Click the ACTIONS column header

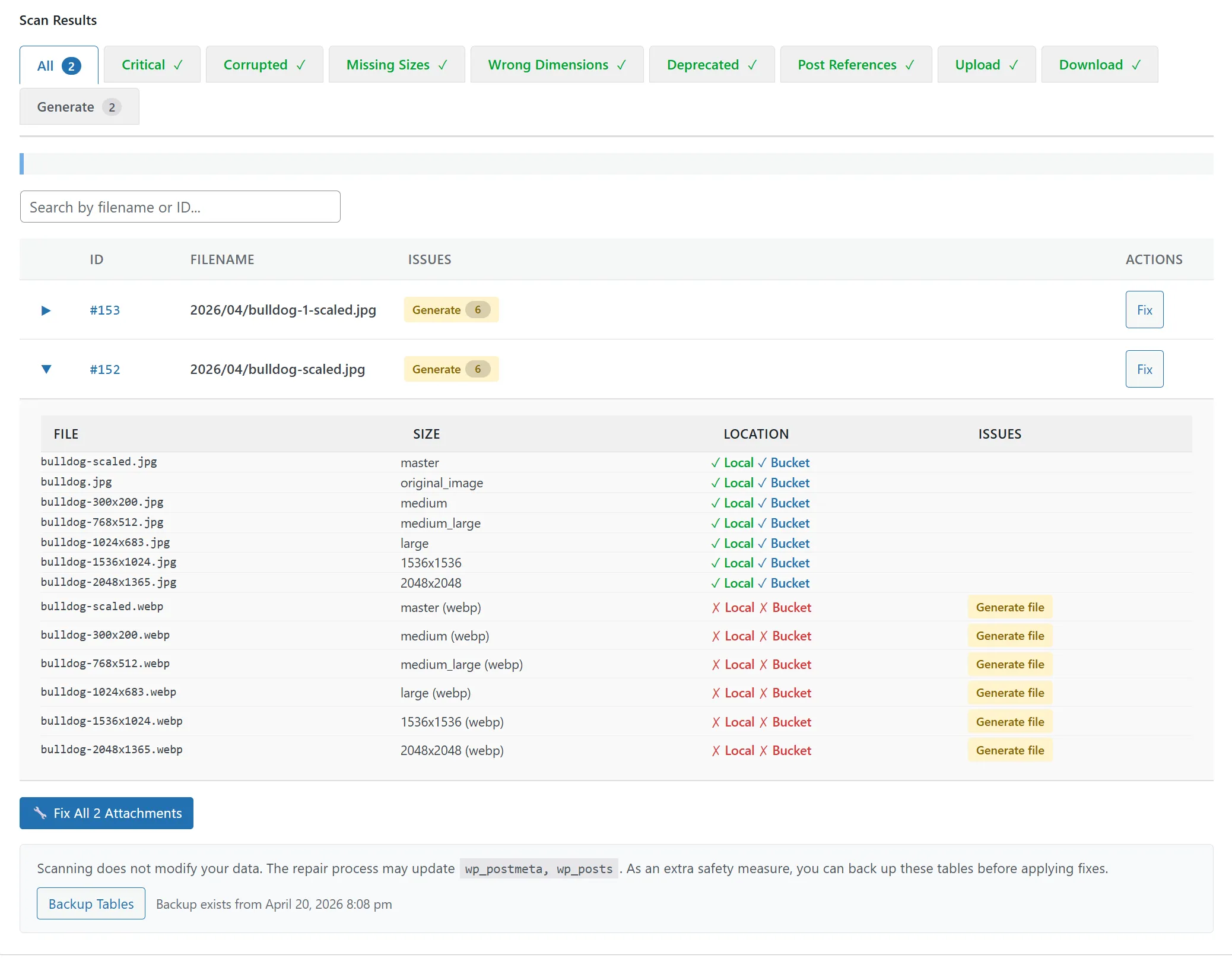[x=1154, y=259]
